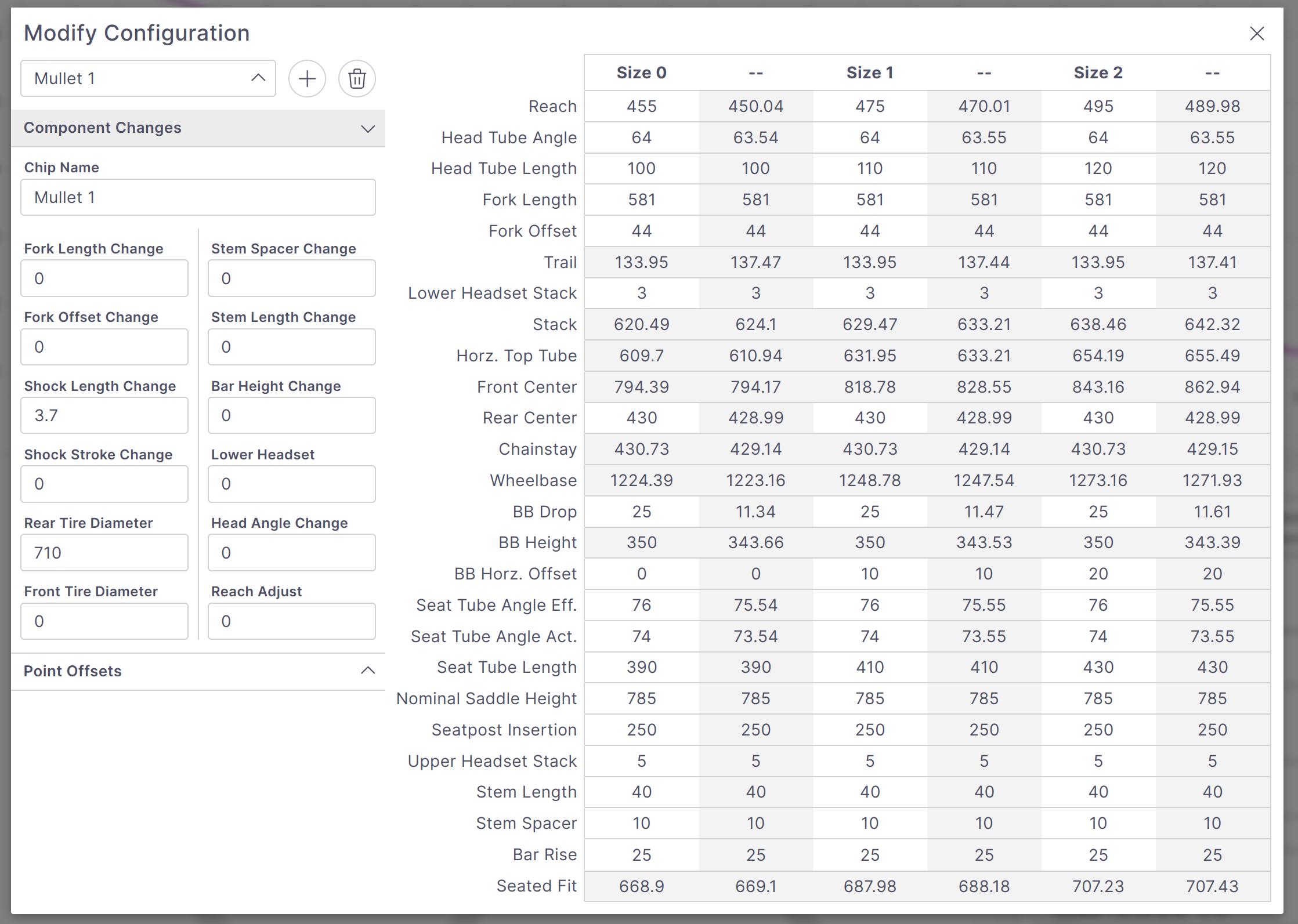Click the Size 0 column header
Screen dimensions: 1298x924
(641, 73)
